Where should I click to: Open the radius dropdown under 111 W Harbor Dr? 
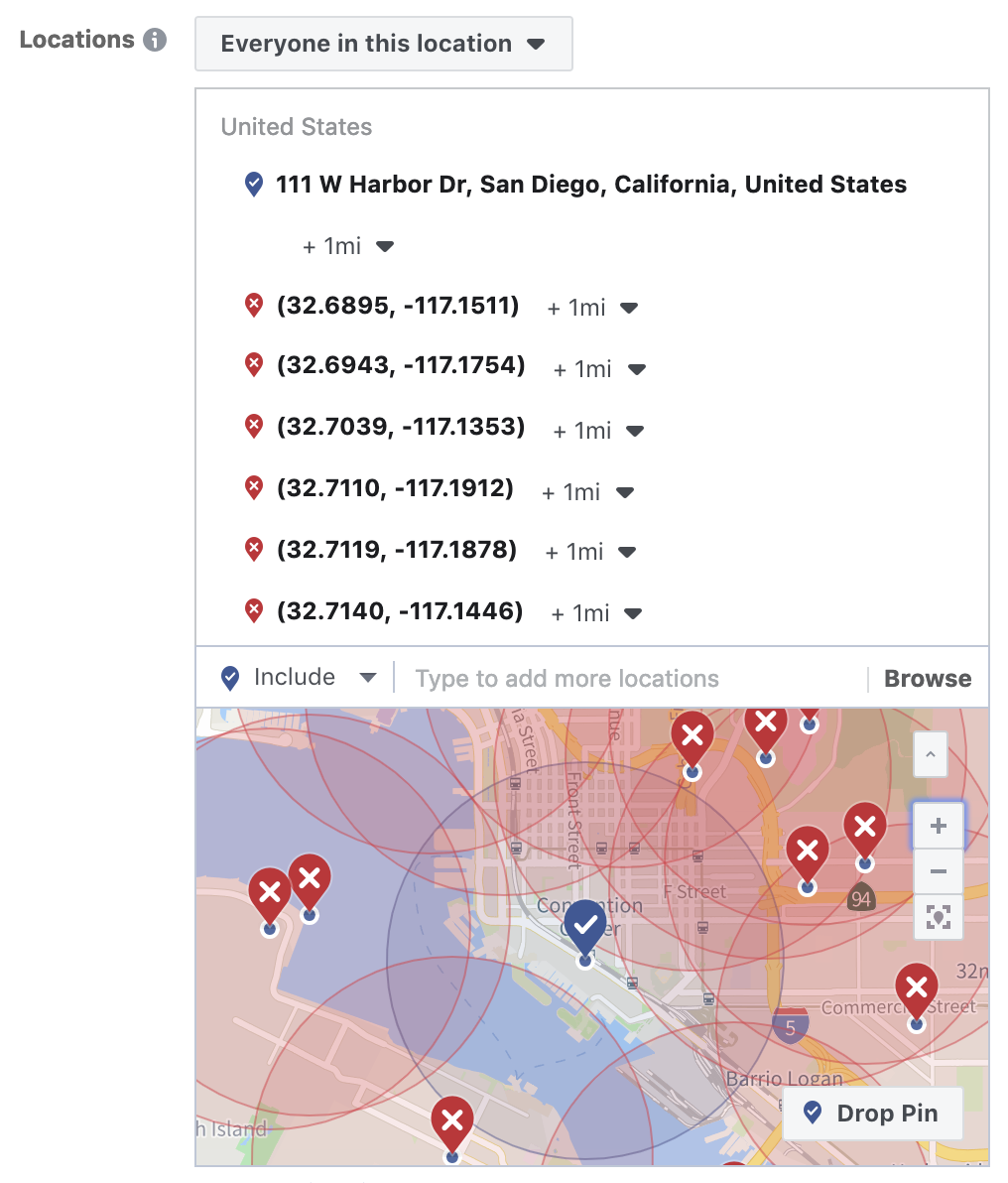click(348, 246)
